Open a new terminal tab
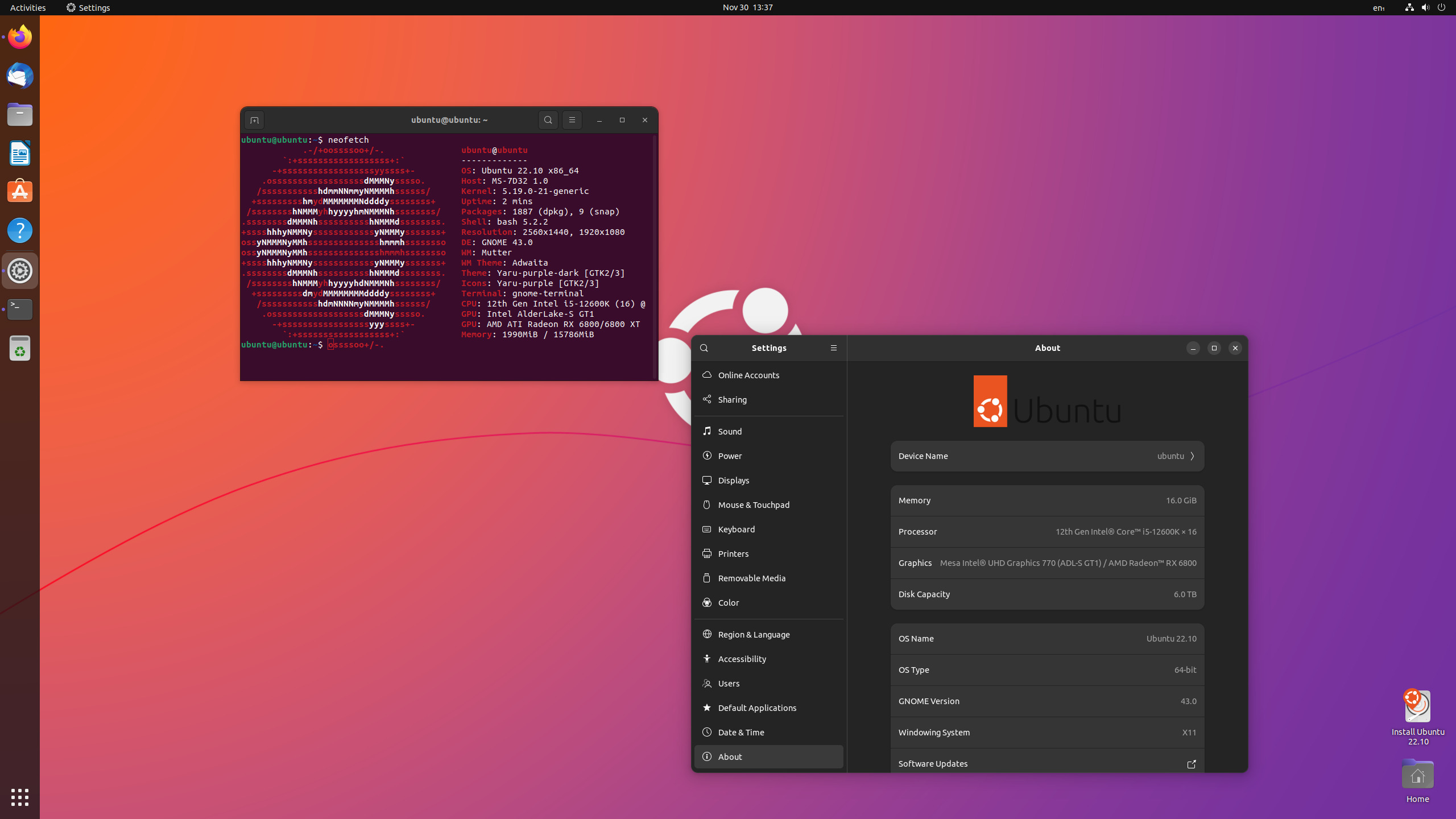The width and height of the screenshot is (1456, 819). click(254, 120)
